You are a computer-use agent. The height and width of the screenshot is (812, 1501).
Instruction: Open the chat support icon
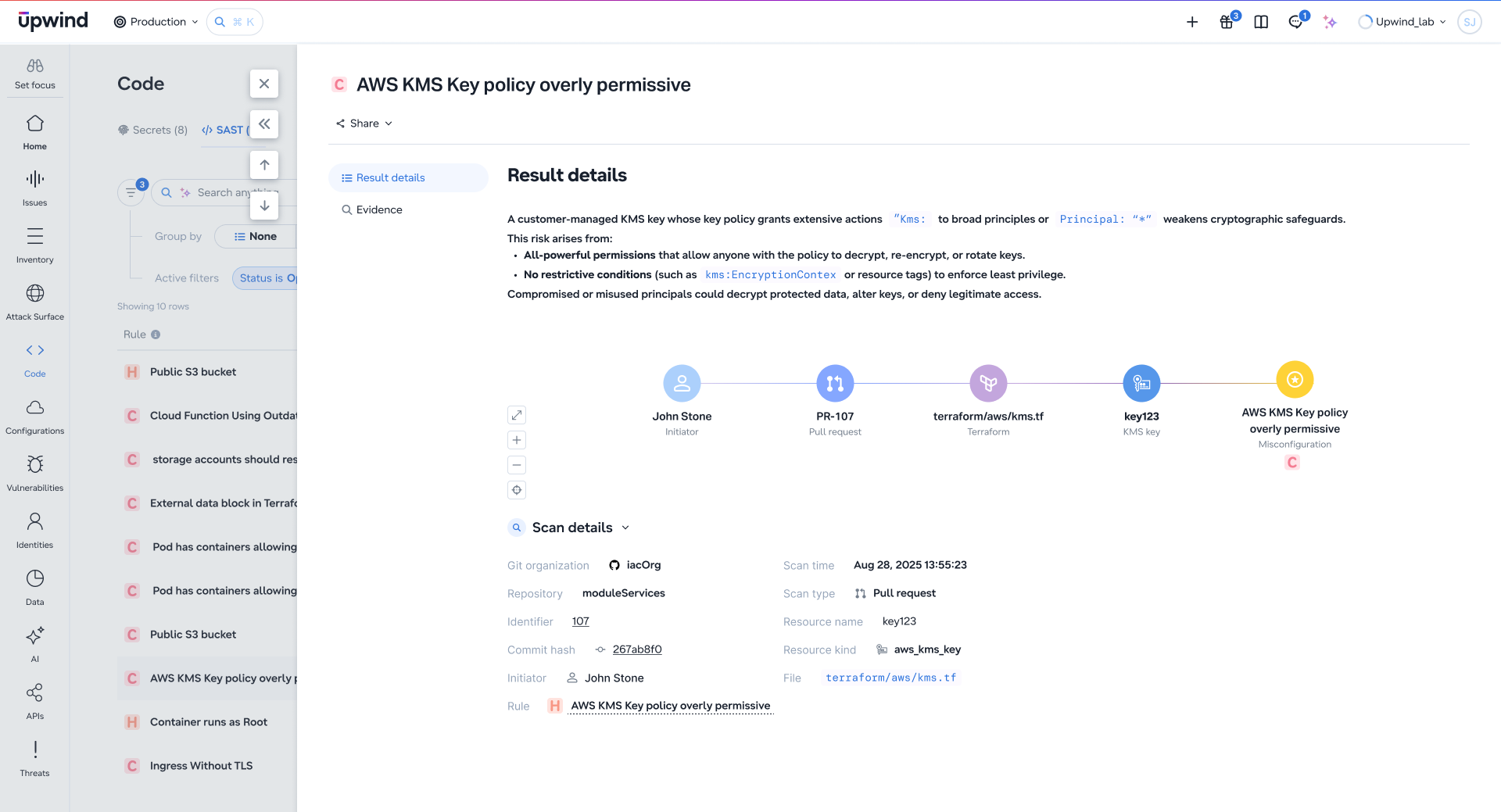point(1295,22)
